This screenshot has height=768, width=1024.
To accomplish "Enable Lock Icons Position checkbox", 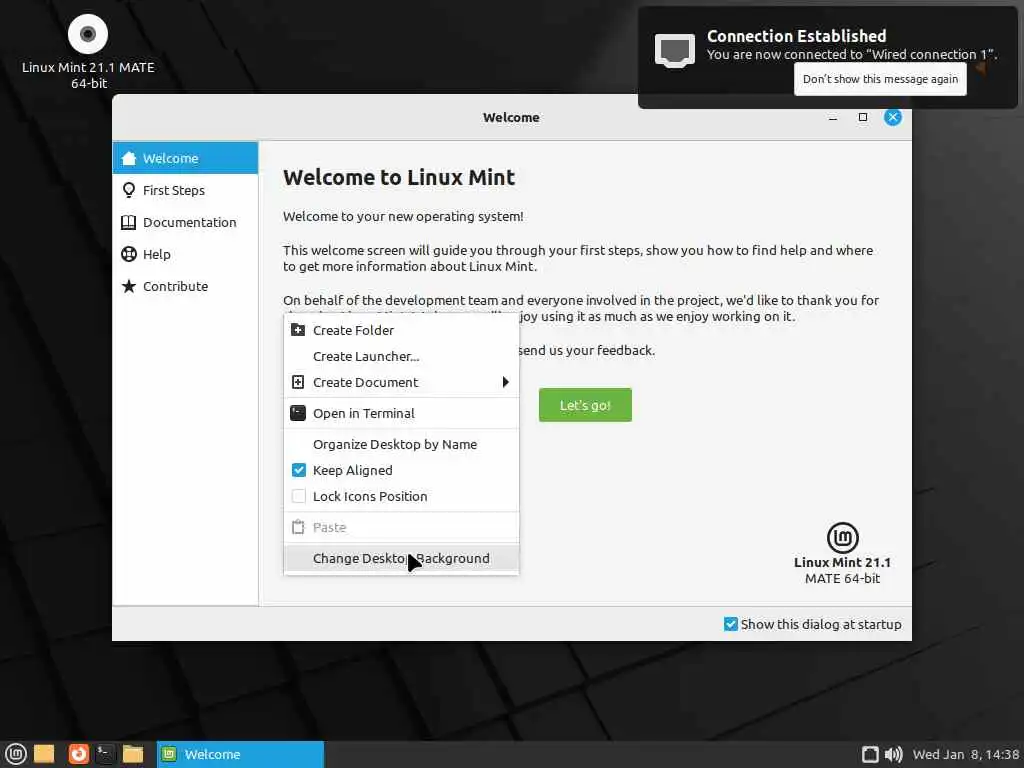I will click(298, 496).
